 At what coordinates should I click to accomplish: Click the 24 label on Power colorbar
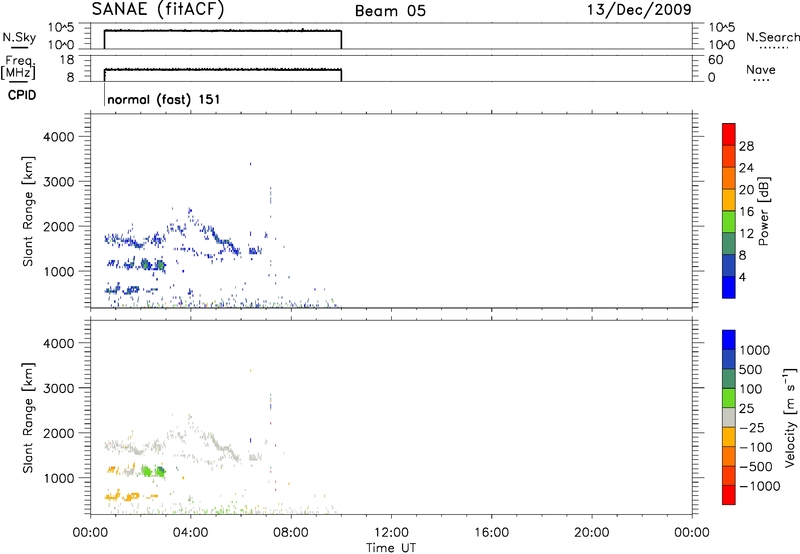[x=746, y=168]
